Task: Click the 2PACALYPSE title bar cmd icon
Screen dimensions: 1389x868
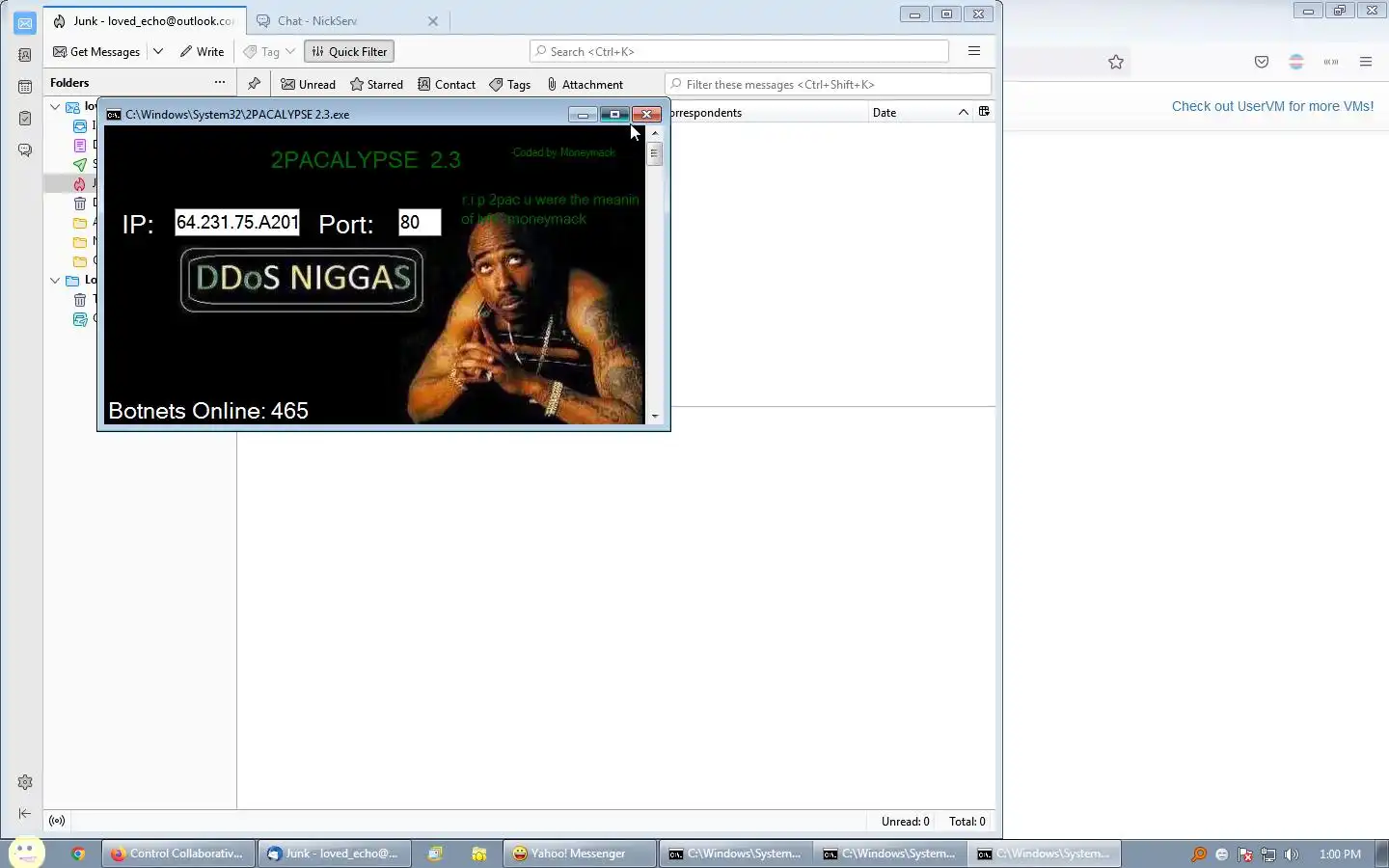Action: click(x=114, y=114)
